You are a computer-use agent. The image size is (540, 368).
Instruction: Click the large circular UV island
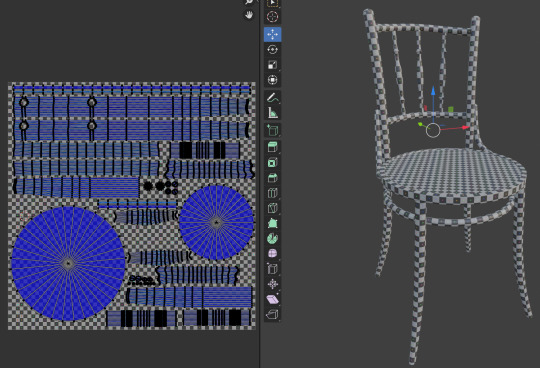68,263
